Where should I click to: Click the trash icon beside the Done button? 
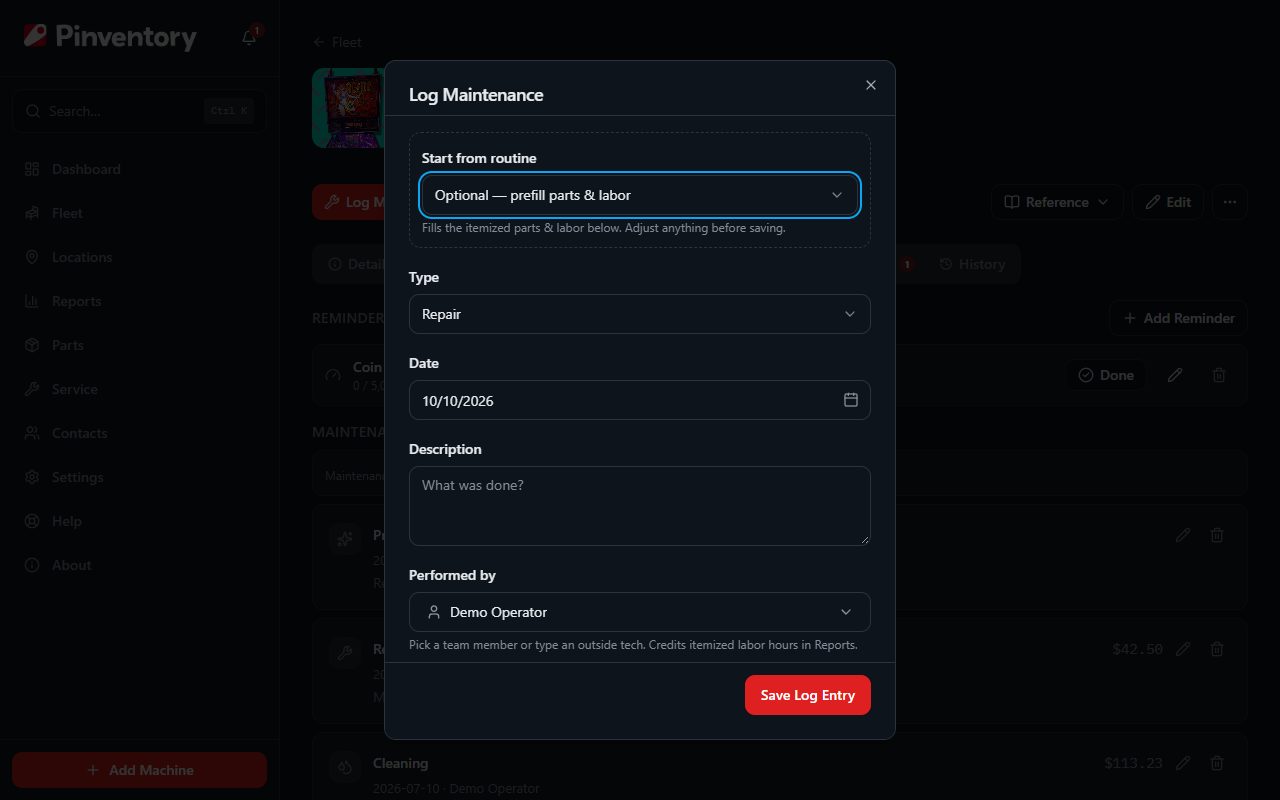pyautogui.click(x=1219, y=375)
